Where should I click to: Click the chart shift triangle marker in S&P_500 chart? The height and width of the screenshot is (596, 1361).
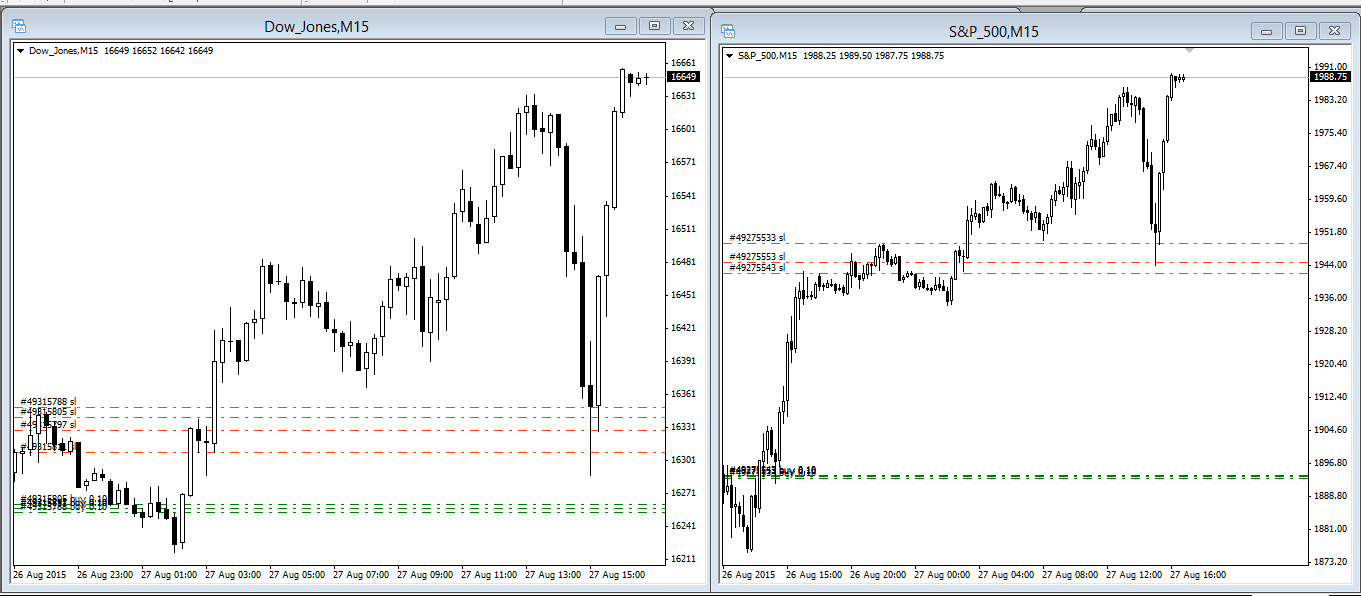[x=1189, y=49]
